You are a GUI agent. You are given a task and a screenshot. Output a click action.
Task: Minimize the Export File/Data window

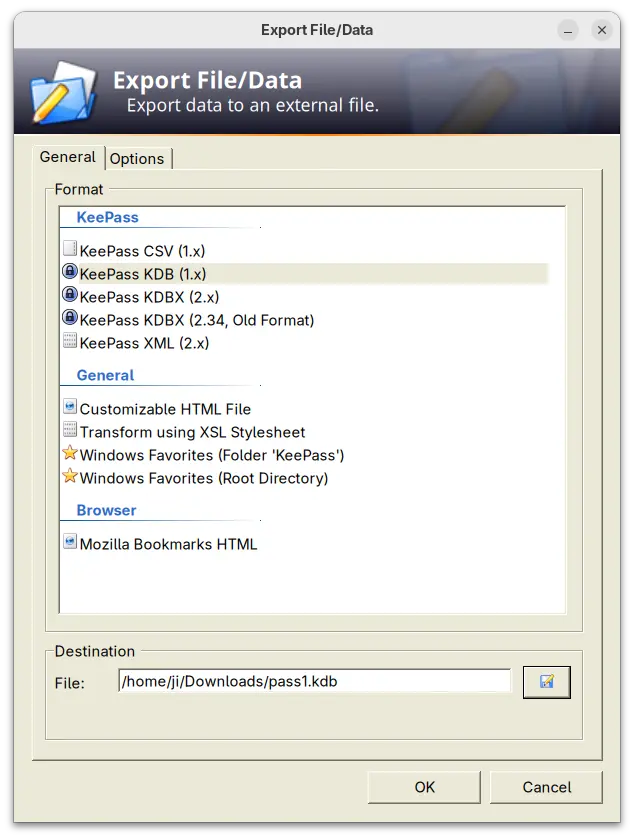568,30
